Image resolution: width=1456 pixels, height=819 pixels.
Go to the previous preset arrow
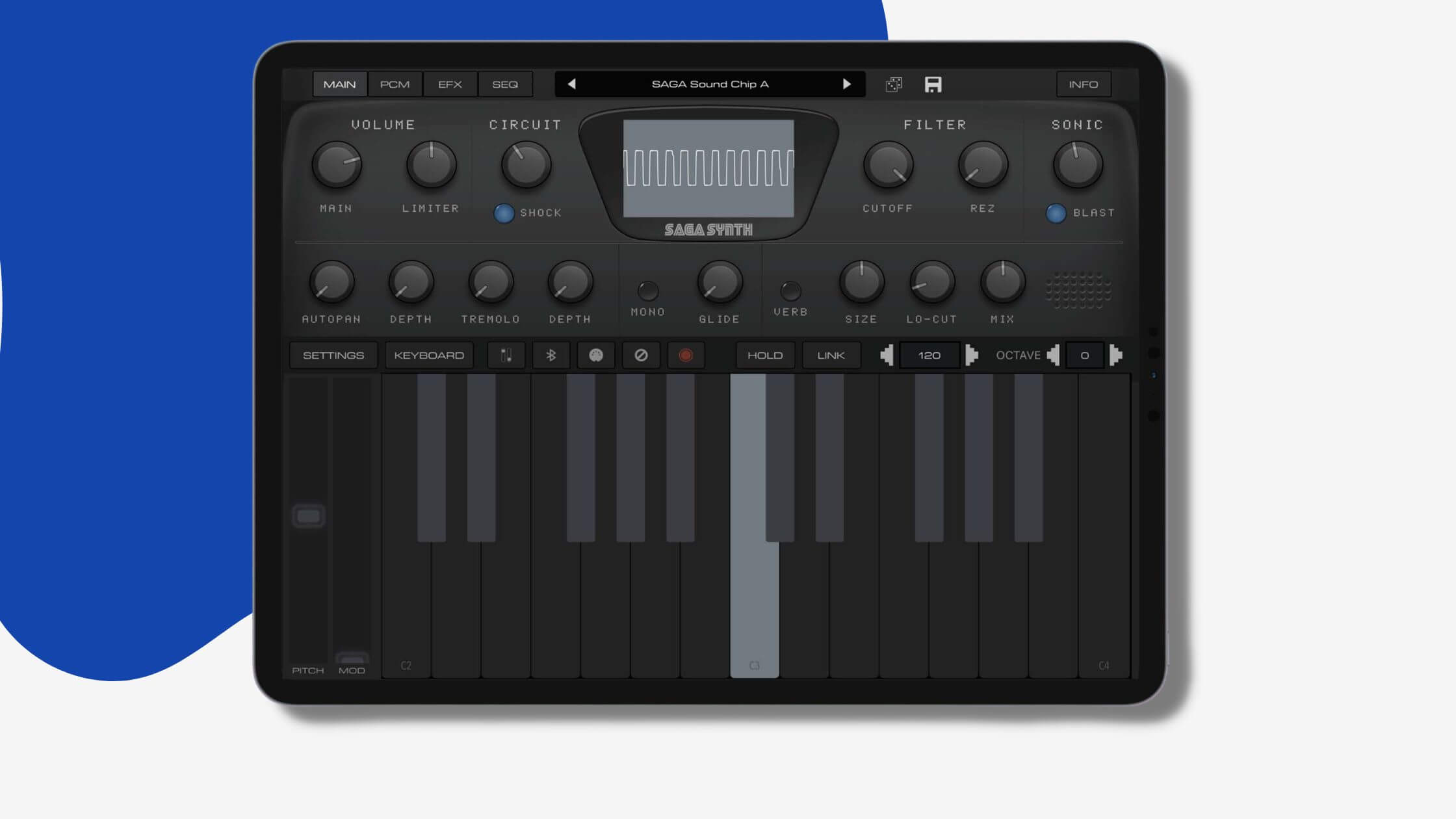point(572,84)
